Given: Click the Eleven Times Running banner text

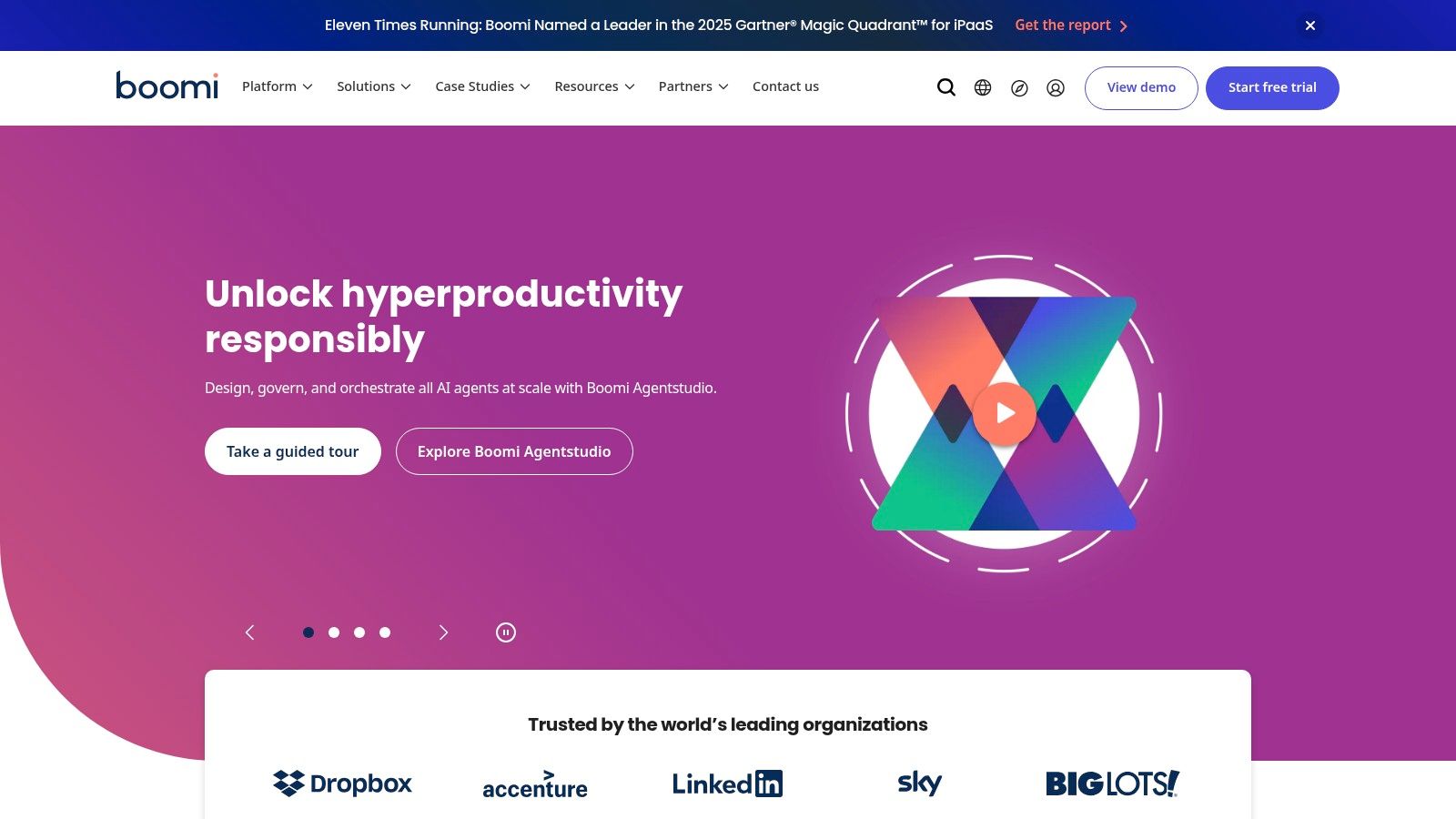Looking at the screenshot, I should point(659,25).
